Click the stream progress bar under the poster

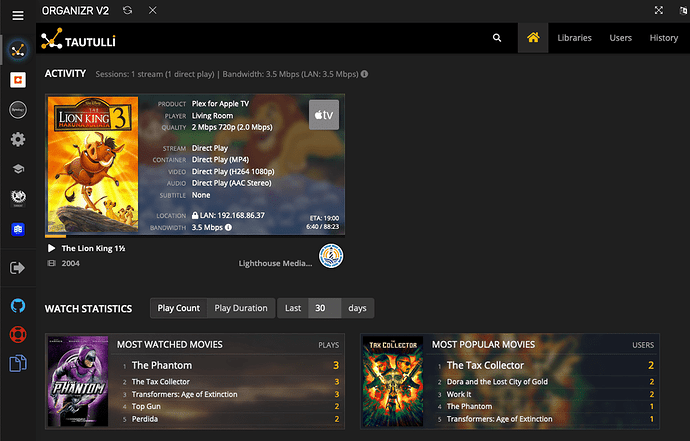pyautogui.click(x=195, y=236)
